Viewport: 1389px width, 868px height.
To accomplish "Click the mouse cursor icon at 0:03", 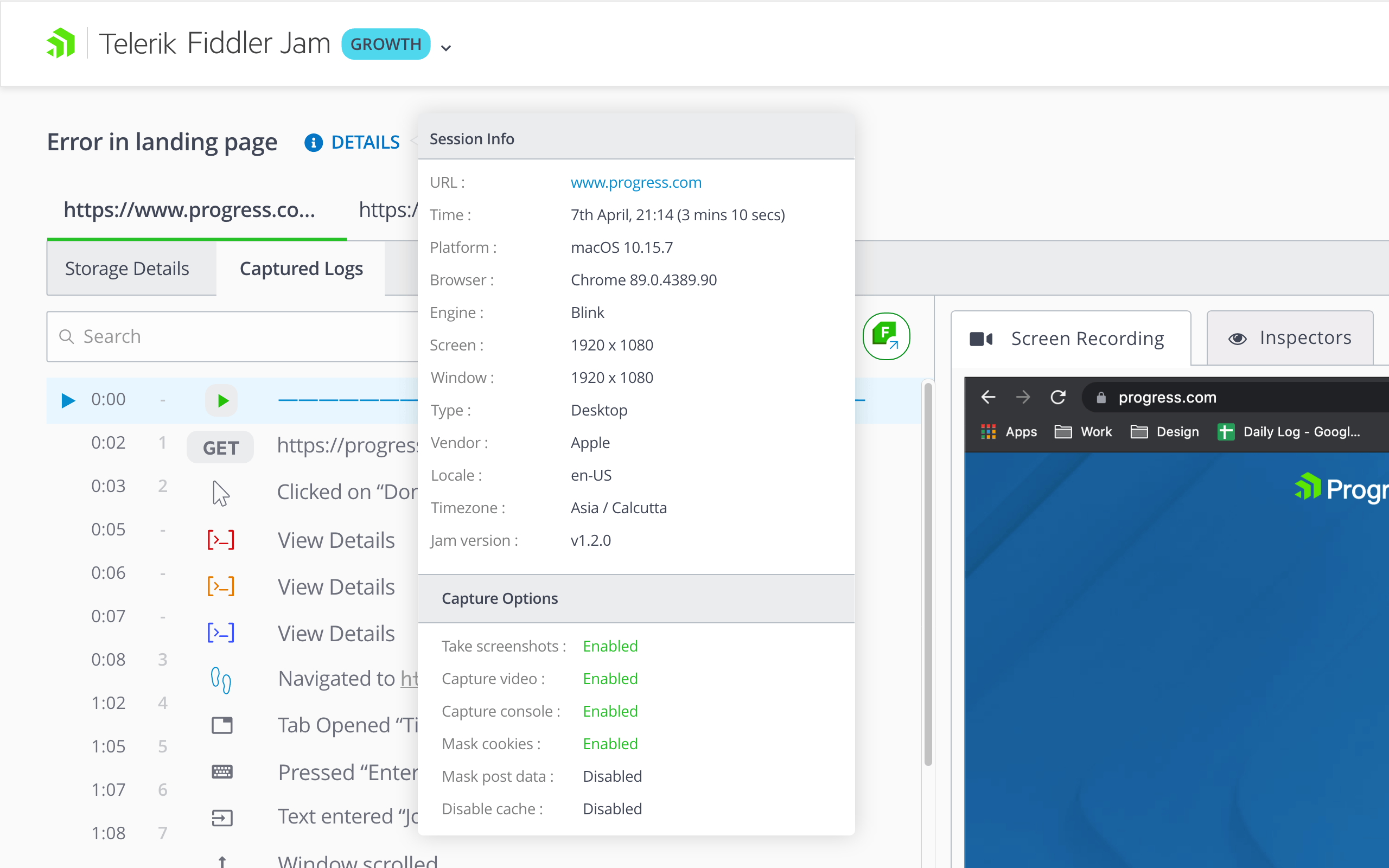I will 221,493.
